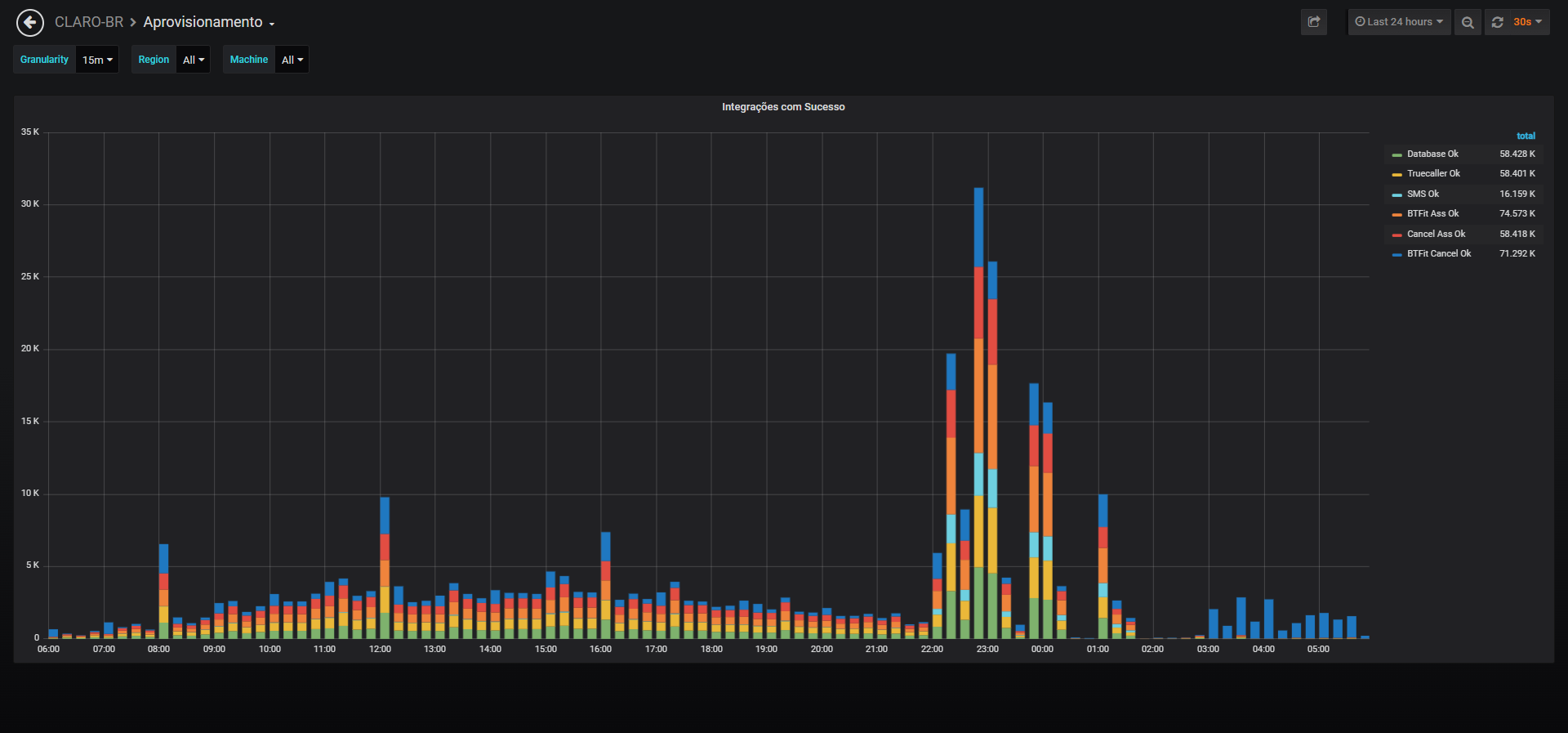Toggle the Database Ok series in legend
Image resolution: width=1568 pixels, height=733 pixels.
(x=1432, y=154)
